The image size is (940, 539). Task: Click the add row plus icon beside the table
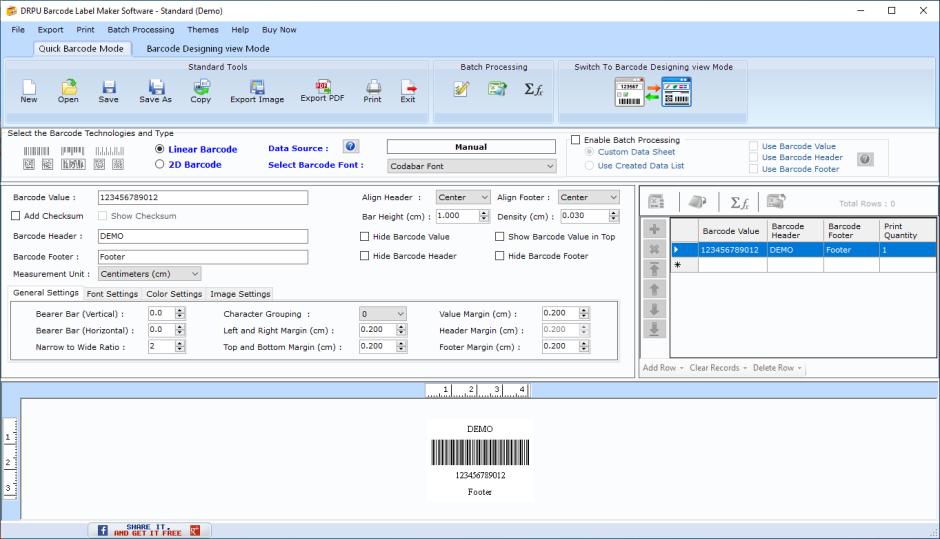[655, 229]
